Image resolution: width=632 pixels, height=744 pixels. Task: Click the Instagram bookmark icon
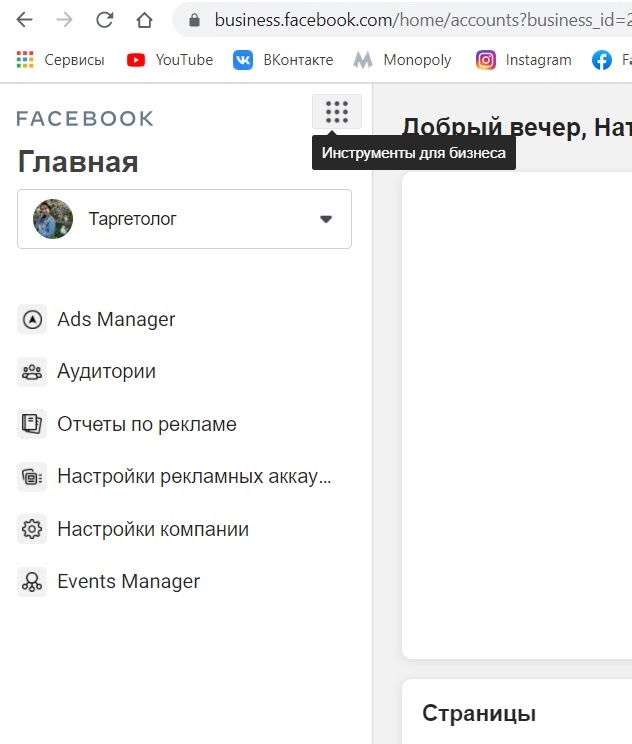pos(486,60)
